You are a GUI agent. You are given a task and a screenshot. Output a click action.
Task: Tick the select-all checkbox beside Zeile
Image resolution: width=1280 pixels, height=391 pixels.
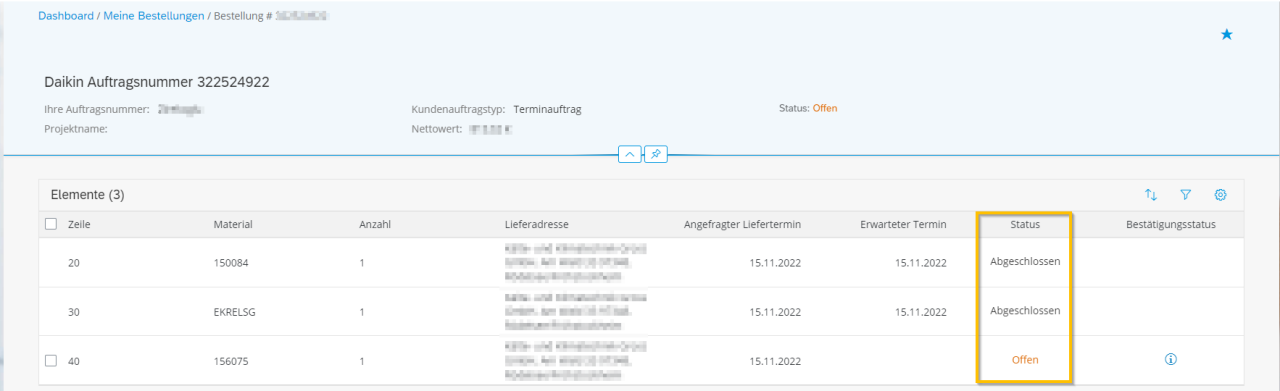52,224
